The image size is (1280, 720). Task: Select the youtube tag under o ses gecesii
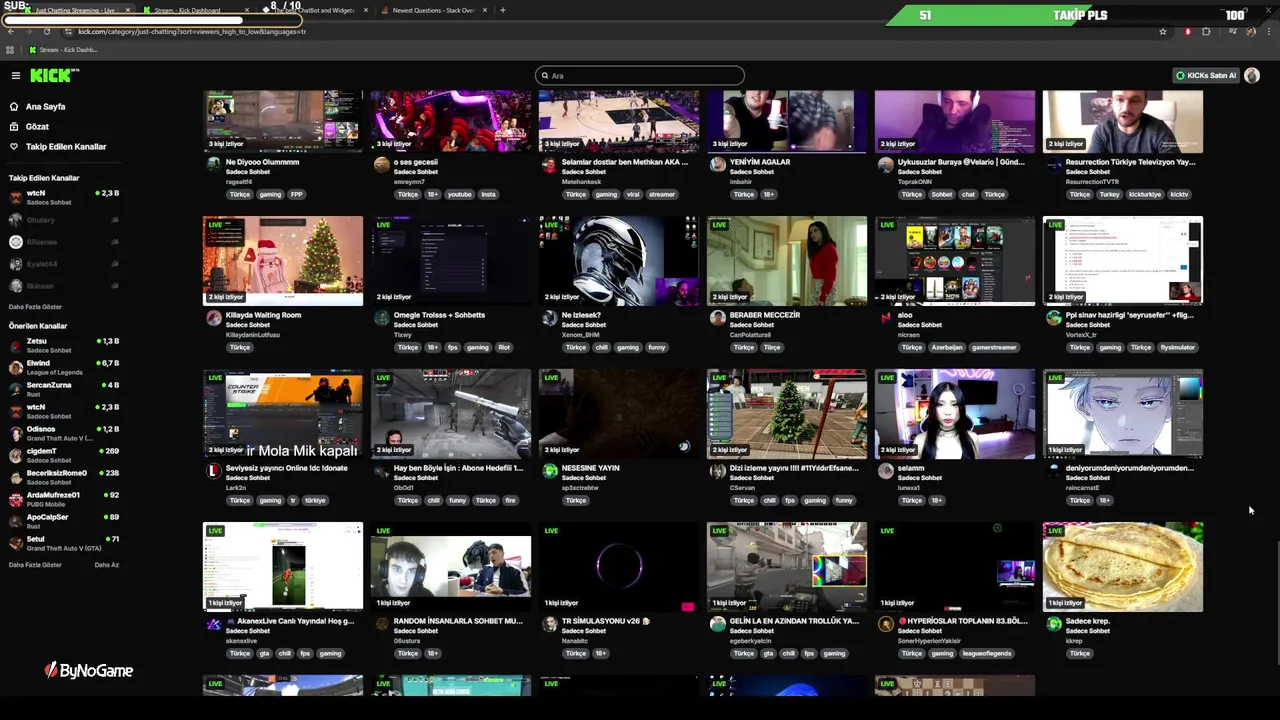tap(459, 194)
